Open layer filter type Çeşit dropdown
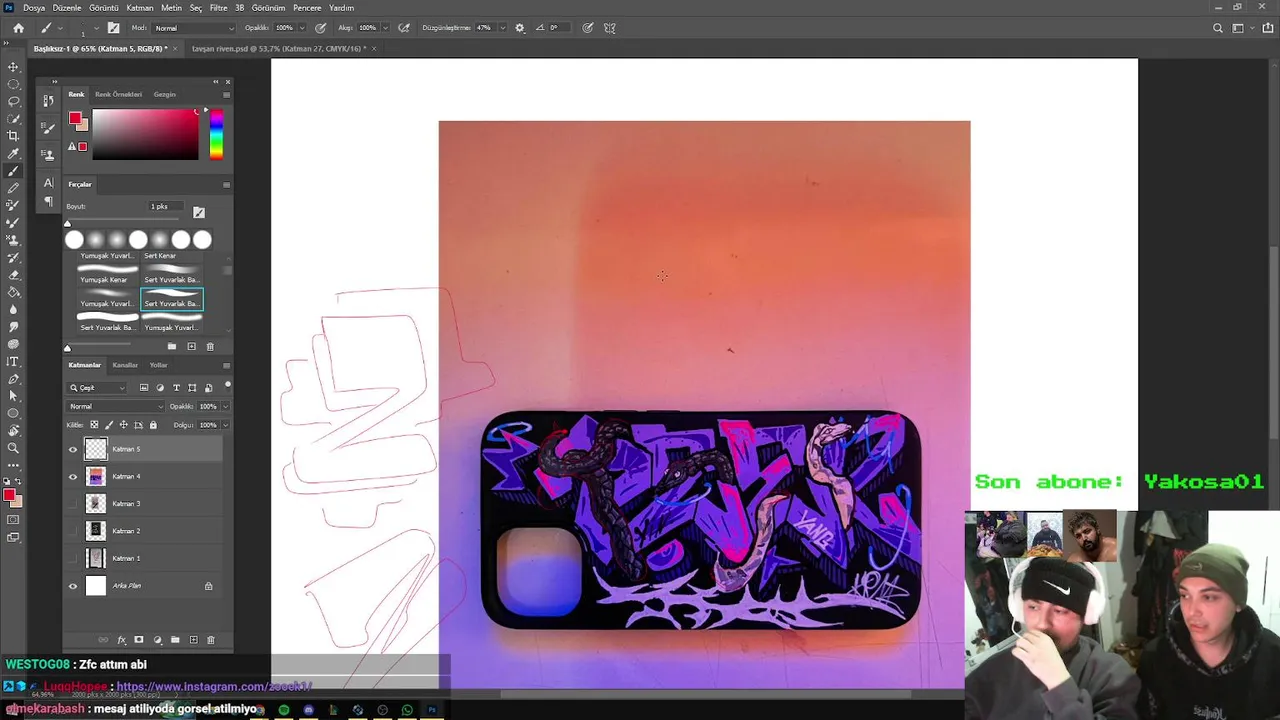Screen dimensions: 1280x720 98,388
